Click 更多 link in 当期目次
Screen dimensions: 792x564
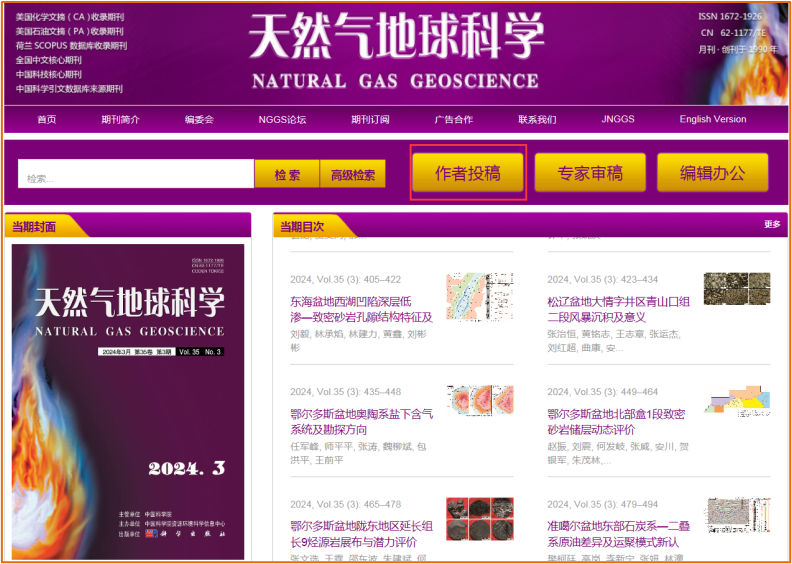coord(772,225)
